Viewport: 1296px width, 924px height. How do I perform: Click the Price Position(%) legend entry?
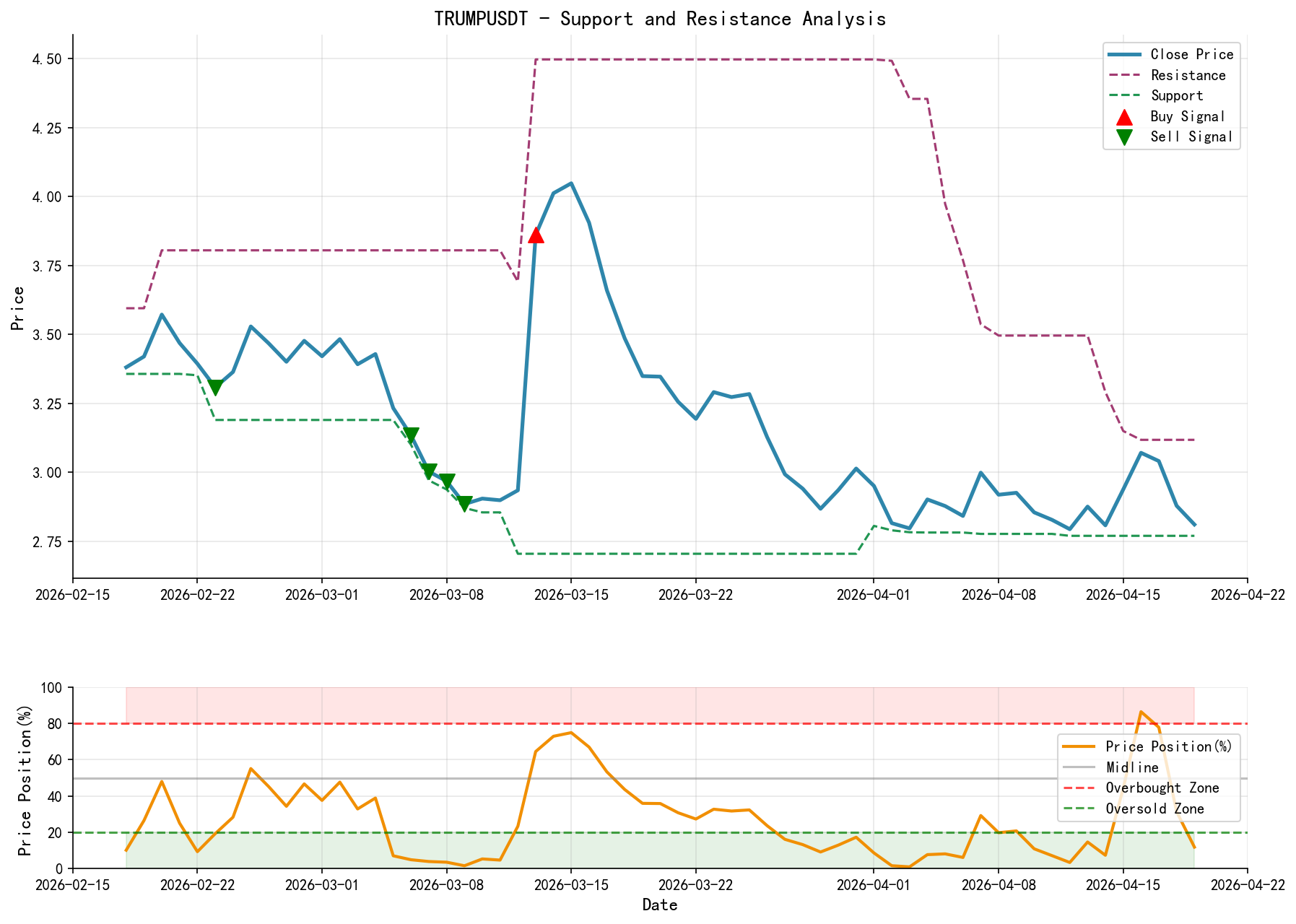1148,746
